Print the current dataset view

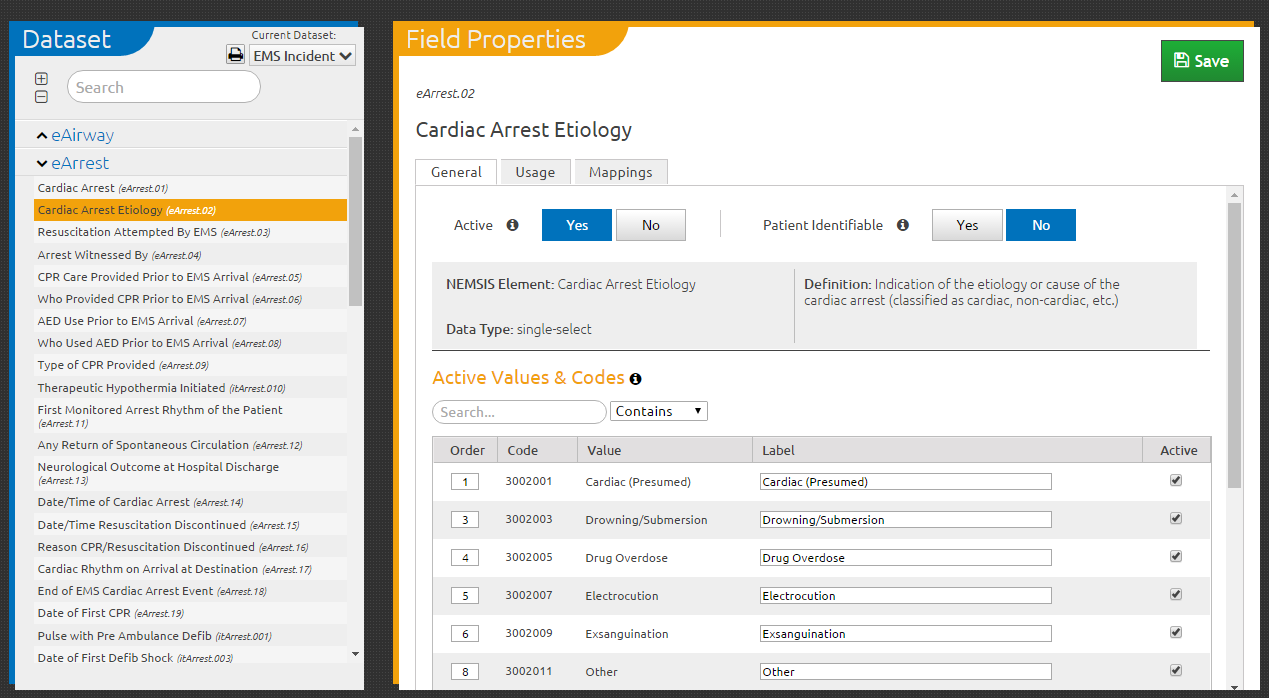(x=235, y=53)
